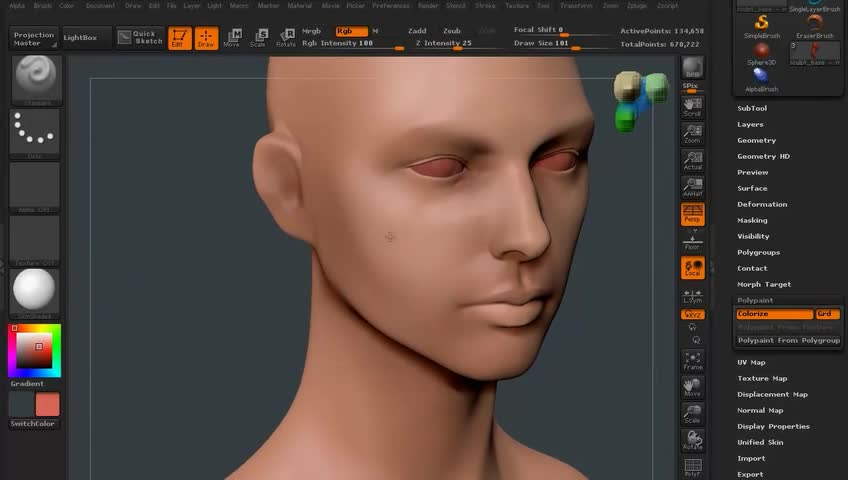The height and width of the screenshot is (480, 848).
Task: Toggle the Colorize option in Polypaint
Action: [775, 314]
